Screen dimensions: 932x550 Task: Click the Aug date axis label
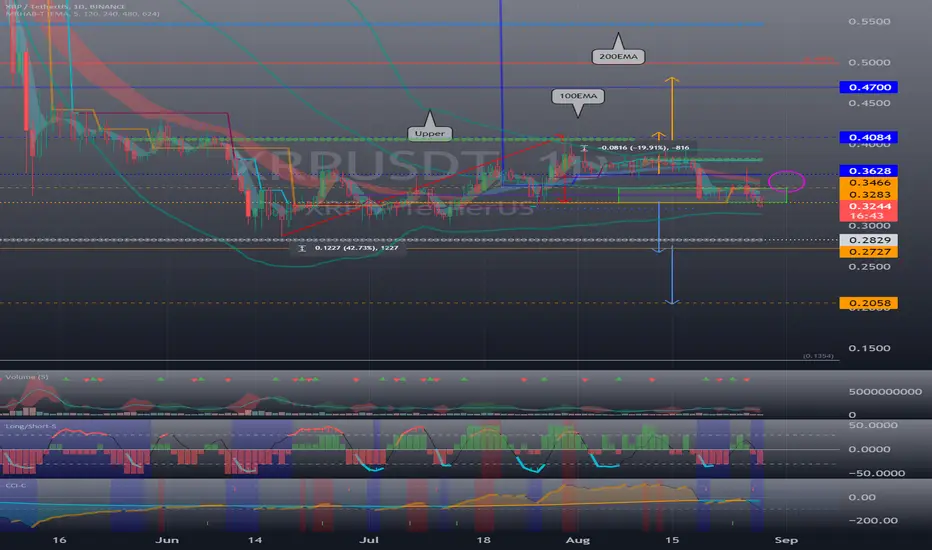tap(578, 540)
